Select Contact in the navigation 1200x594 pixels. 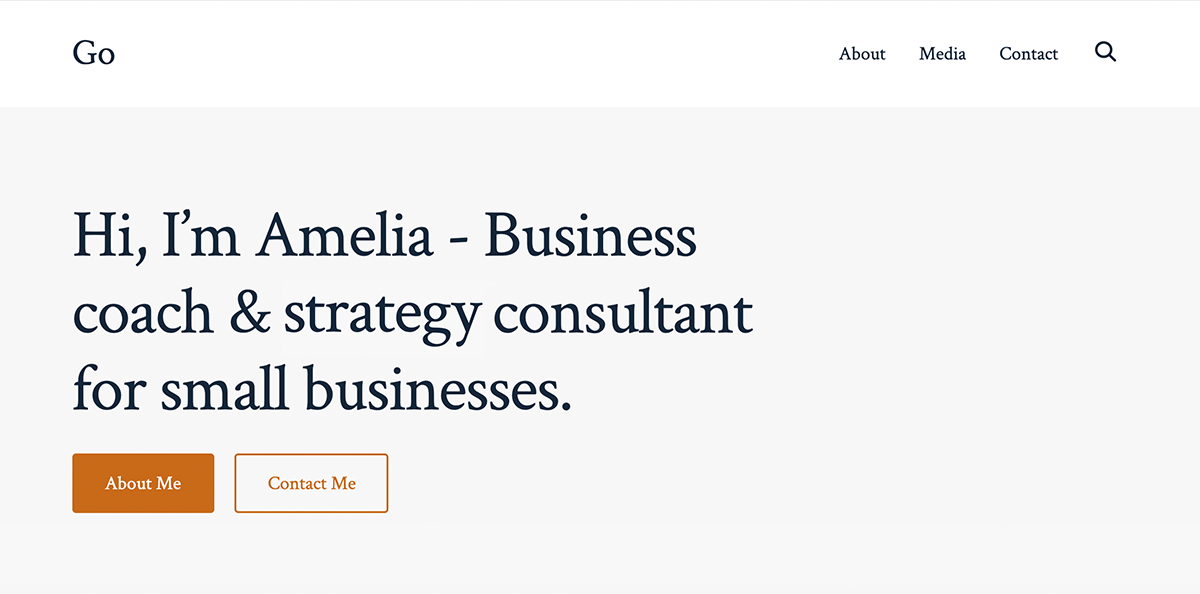click(x=1028, y=54)
